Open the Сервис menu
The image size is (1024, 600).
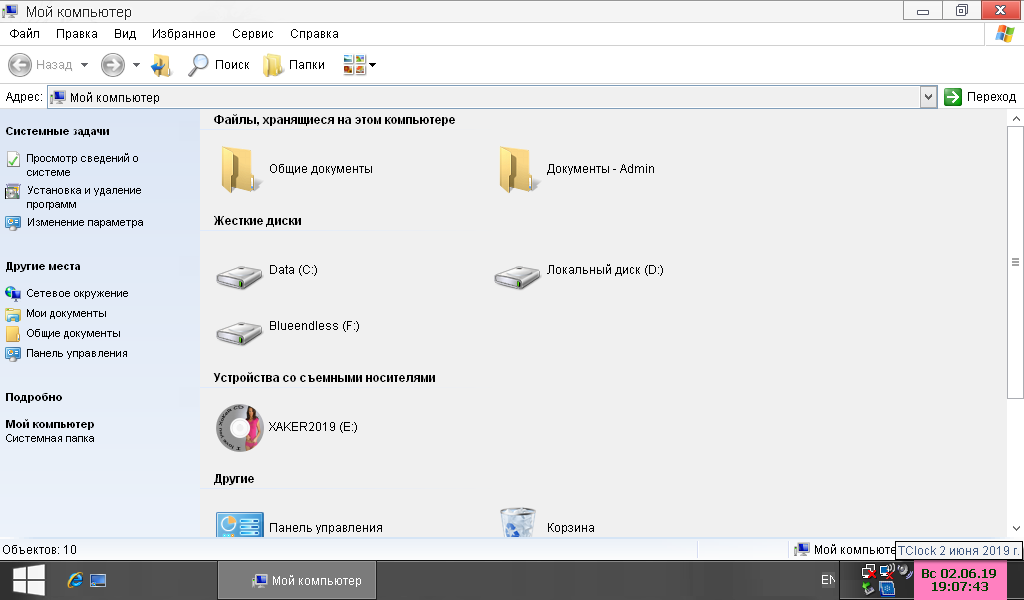pyautogui.click(x=252, y=34)
